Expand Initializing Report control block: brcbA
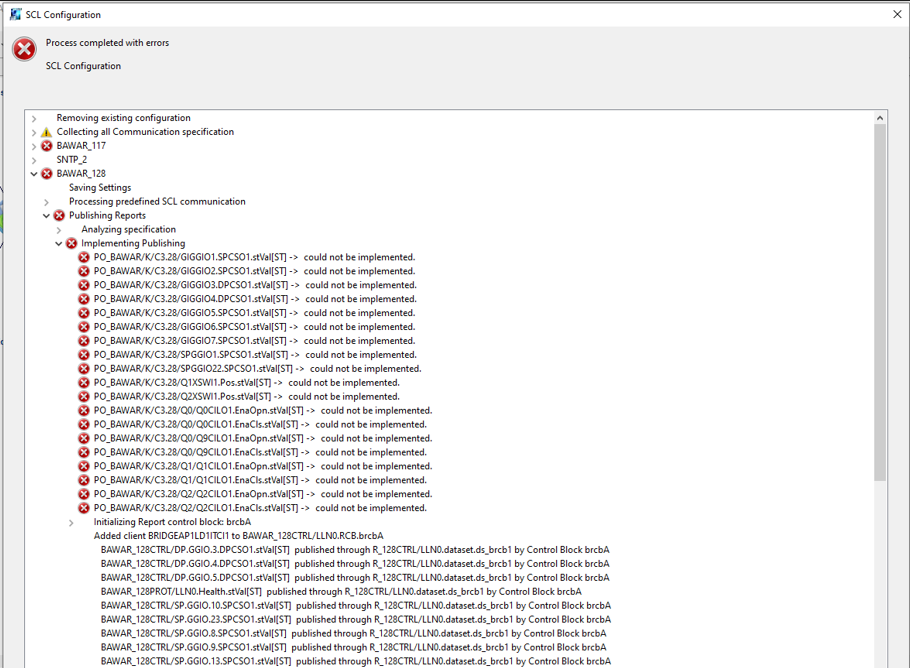 point(71,522)
